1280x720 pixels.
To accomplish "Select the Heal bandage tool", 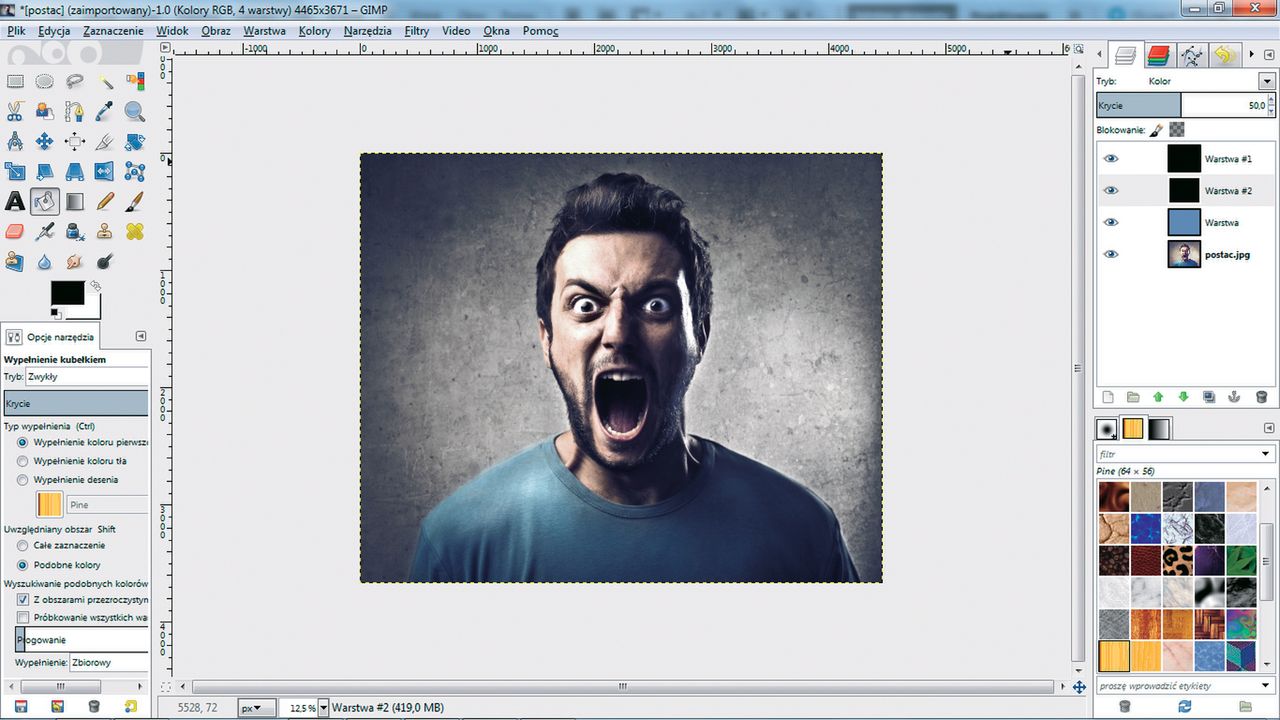I will click(135, 231).
